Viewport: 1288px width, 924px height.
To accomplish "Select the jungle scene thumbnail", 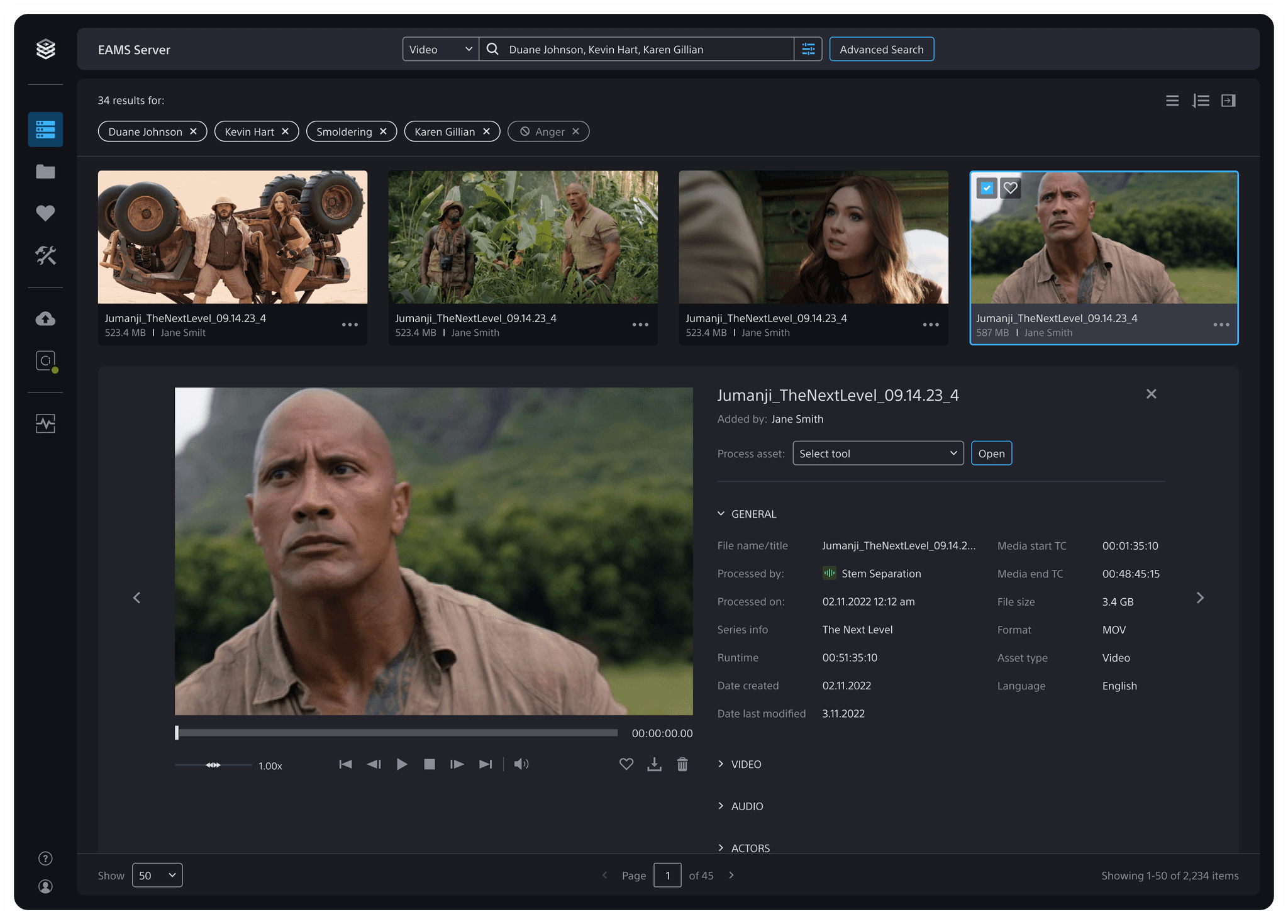I will click(x=523, y=237).
